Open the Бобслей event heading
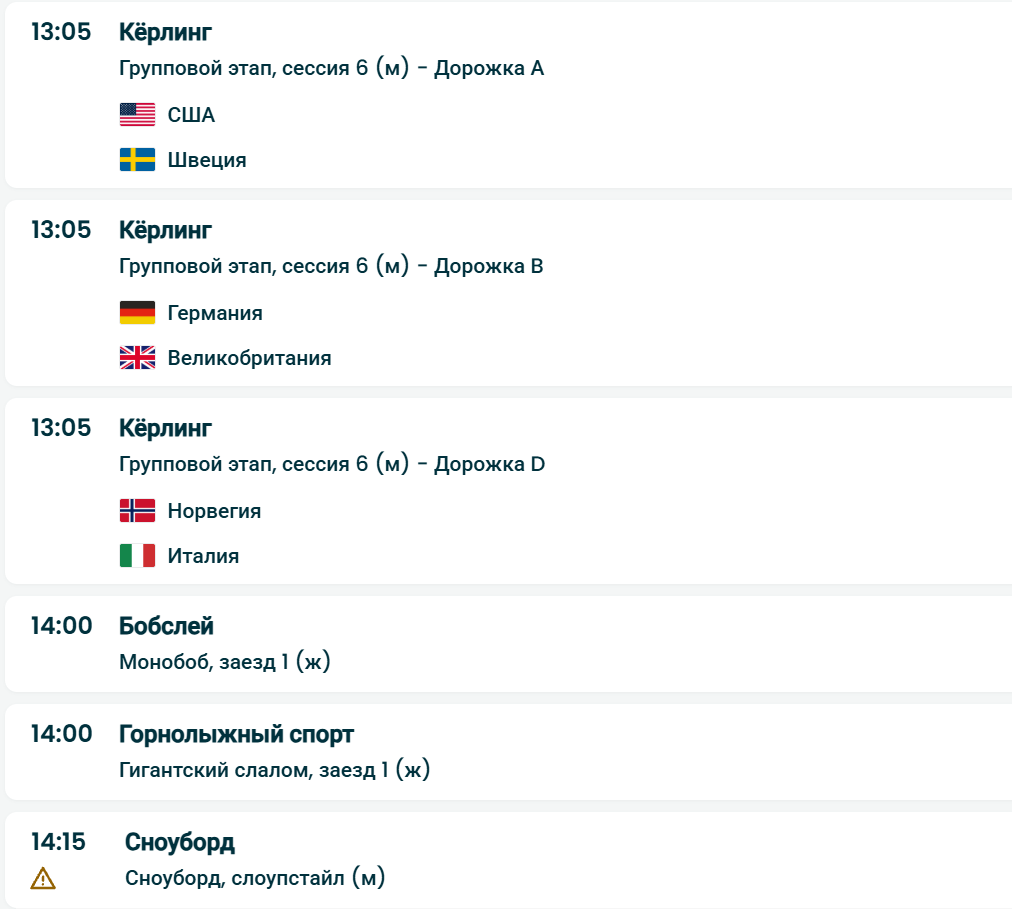Viewport: 1012px width, 909px height. coord(166,626)
